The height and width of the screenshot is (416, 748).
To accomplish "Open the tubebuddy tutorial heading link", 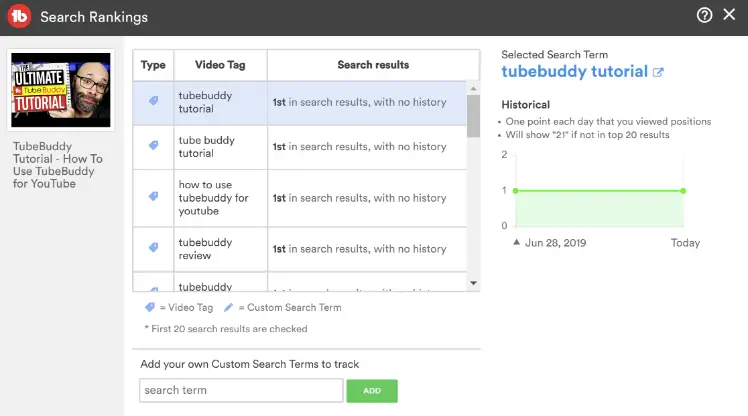I will click(x=574, y=72).
